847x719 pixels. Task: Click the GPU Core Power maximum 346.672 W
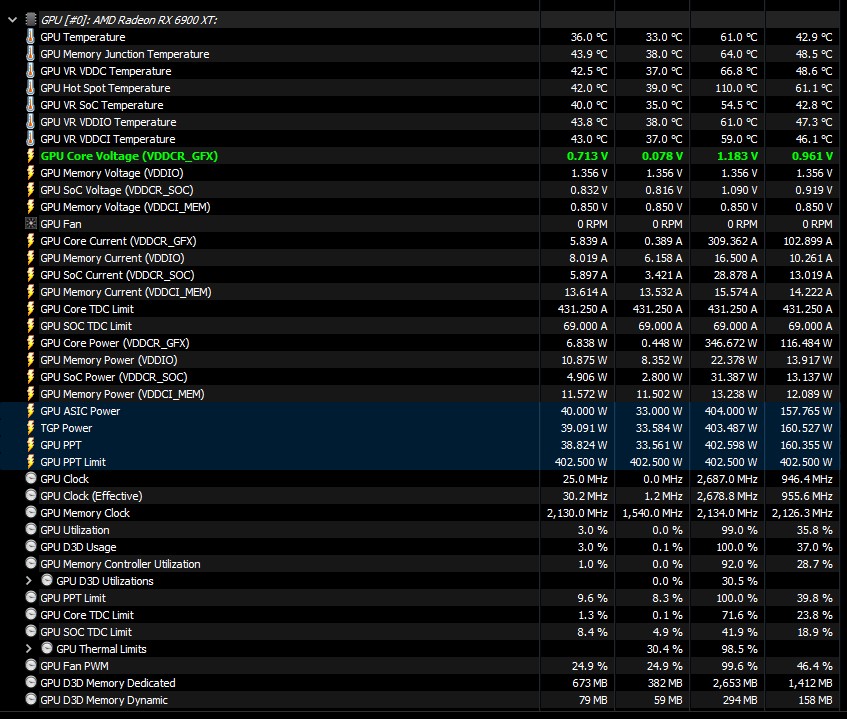731,343
